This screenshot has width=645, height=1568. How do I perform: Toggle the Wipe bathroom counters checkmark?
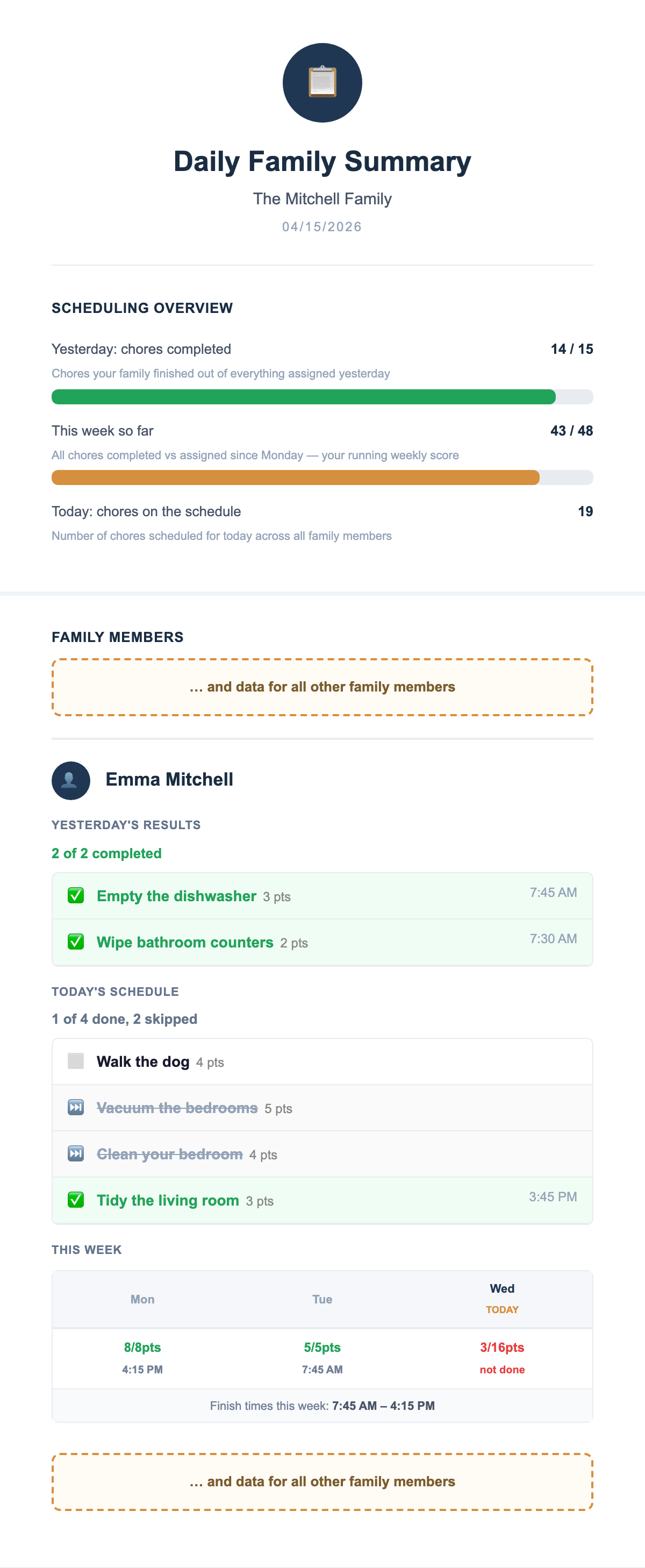75,942
